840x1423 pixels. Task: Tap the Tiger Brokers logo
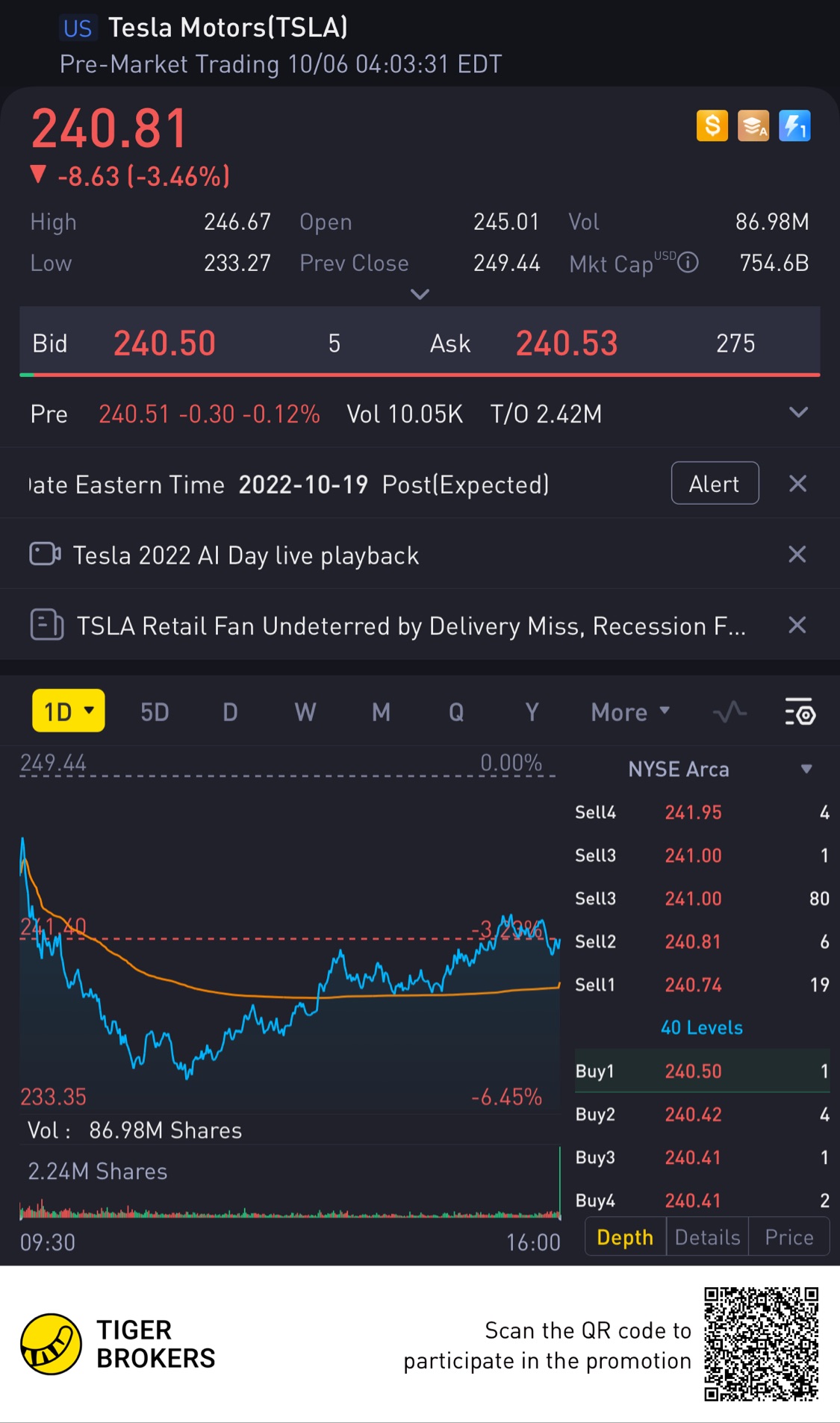(117, 1344)
